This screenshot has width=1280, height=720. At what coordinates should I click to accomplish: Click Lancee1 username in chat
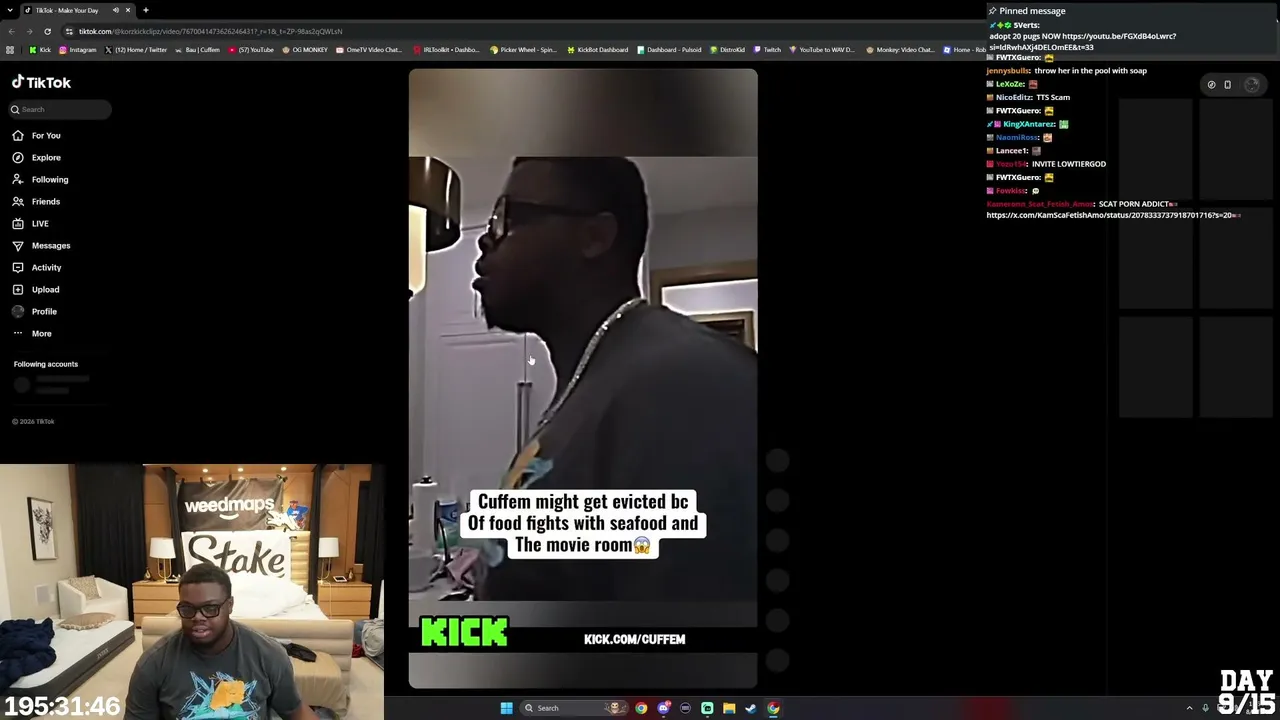point(1012,151)
